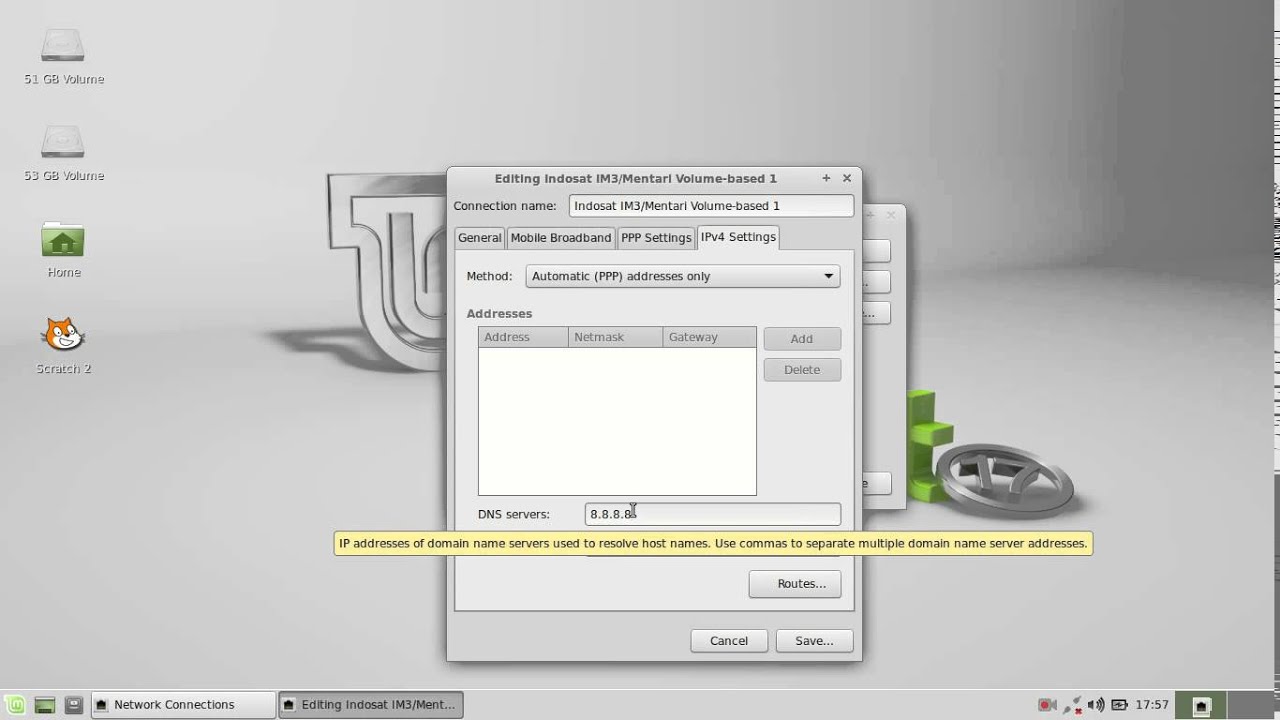Click the battery power tray icon
The width and height of the screenshot is (1280, 720).
(1120, 705)
